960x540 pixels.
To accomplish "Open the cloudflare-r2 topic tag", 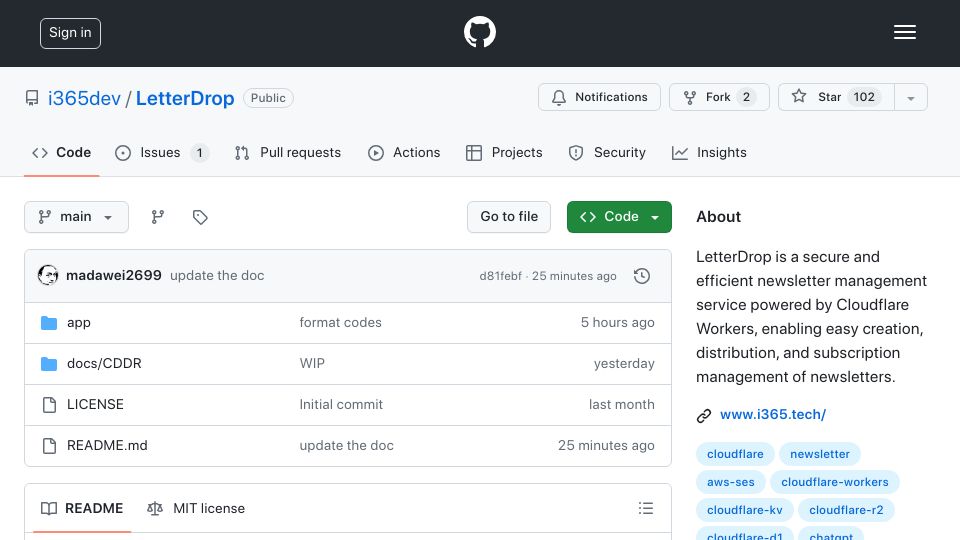I will click(846, 511).
